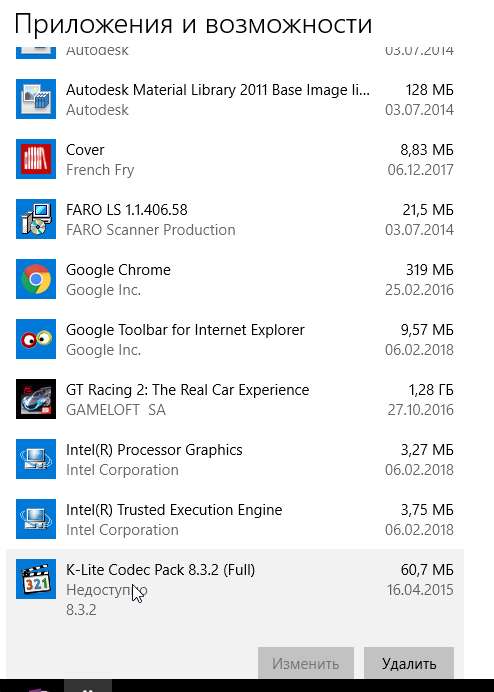This screenshot has height=692, width=494.
Task: Click the Удалить button for K-Lite
Action: click(x=409, y=663)
